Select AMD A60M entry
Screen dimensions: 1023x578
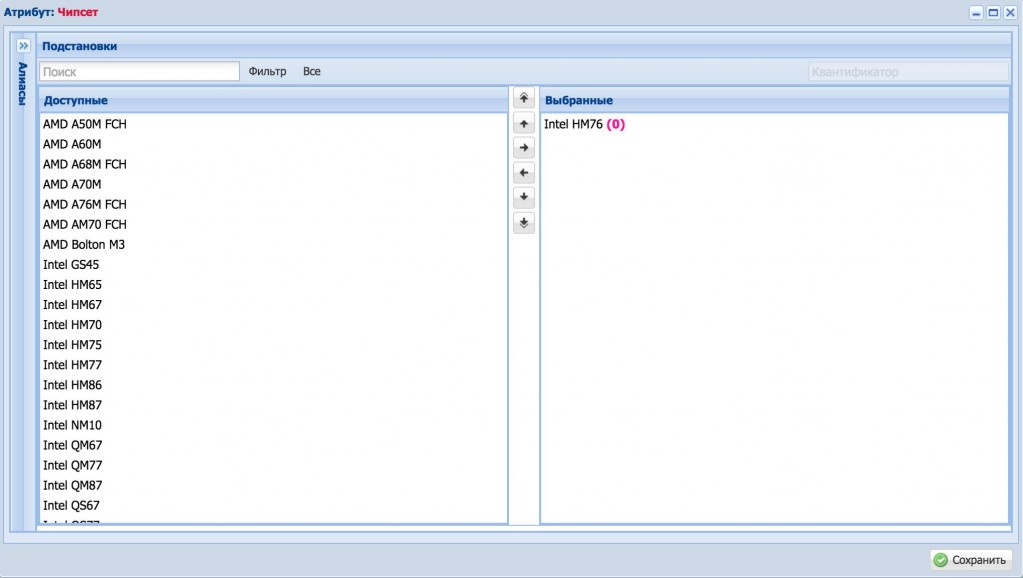pos(273,144)
